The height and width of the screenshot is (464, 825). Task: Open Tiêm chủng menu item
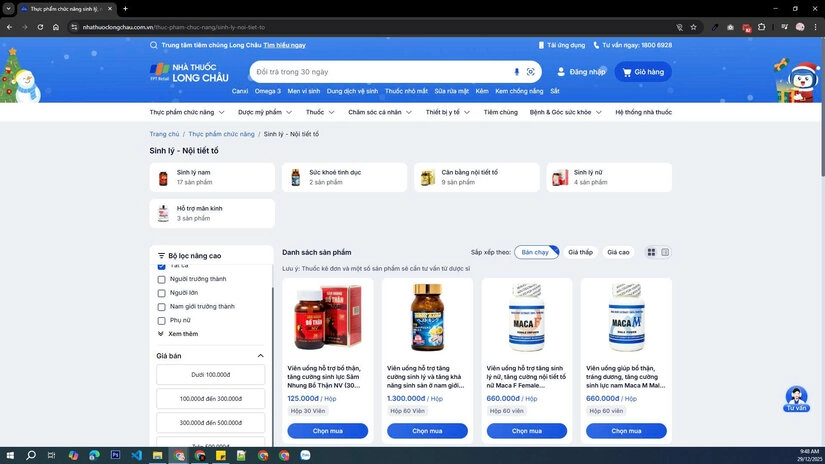coord(500,112)
